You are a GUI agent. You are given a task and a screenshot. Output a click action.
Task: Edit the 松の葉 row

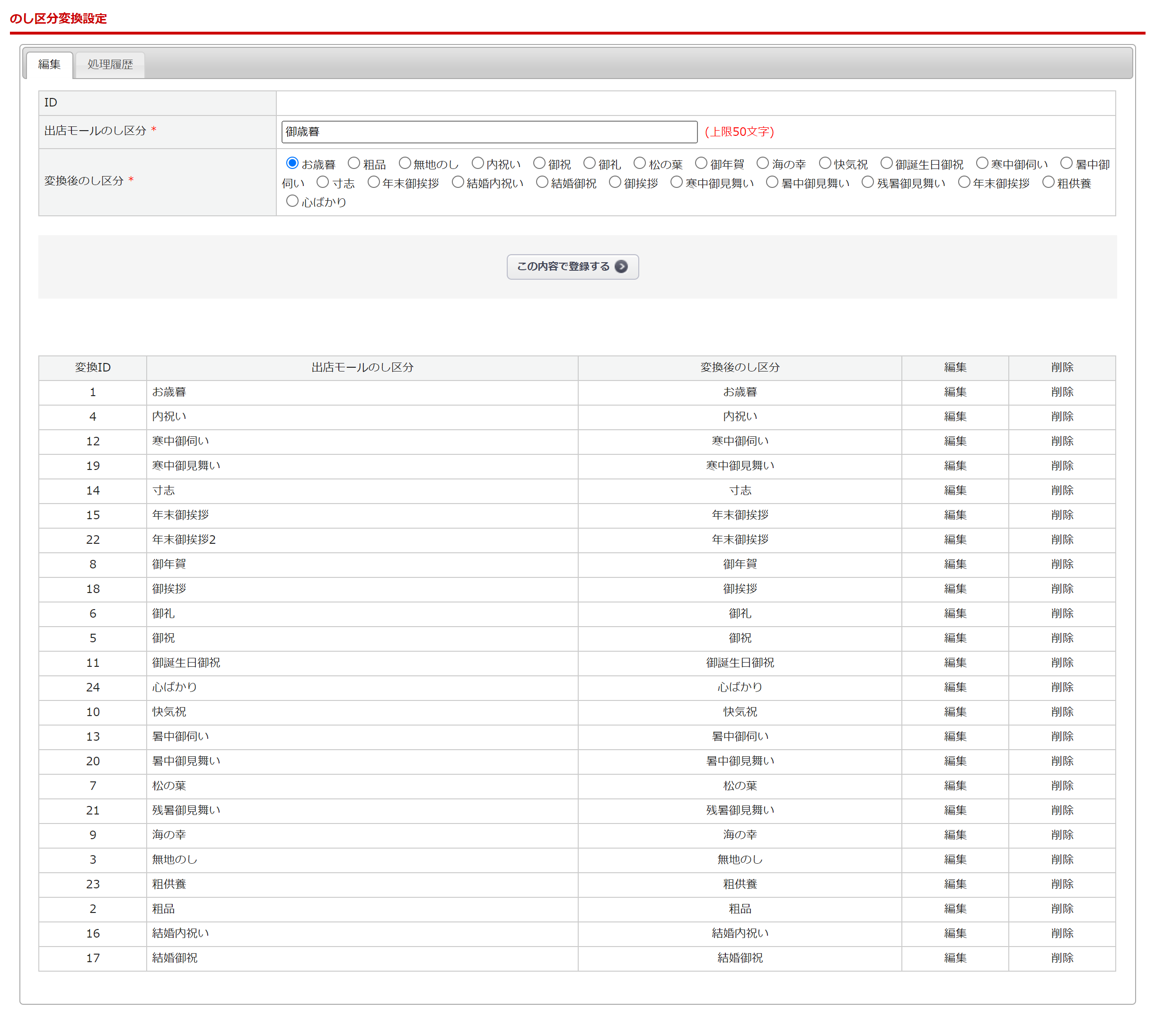coord(955,786)
